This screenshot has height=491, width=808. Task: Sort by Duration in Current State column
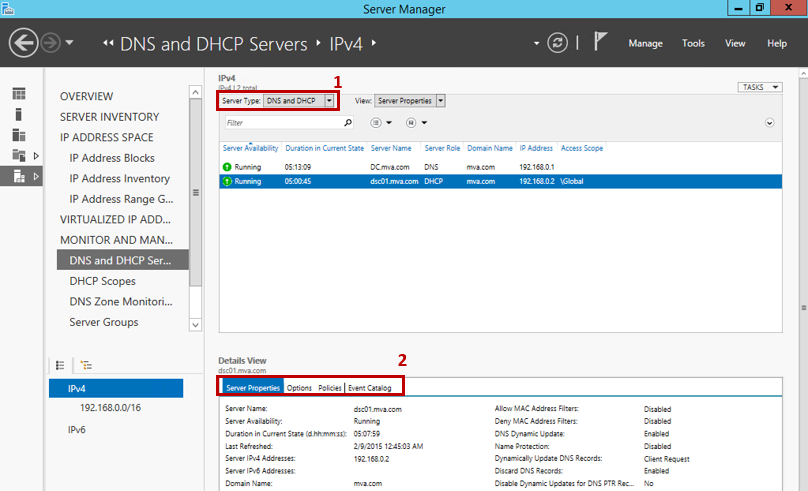[x=325, y=148]
